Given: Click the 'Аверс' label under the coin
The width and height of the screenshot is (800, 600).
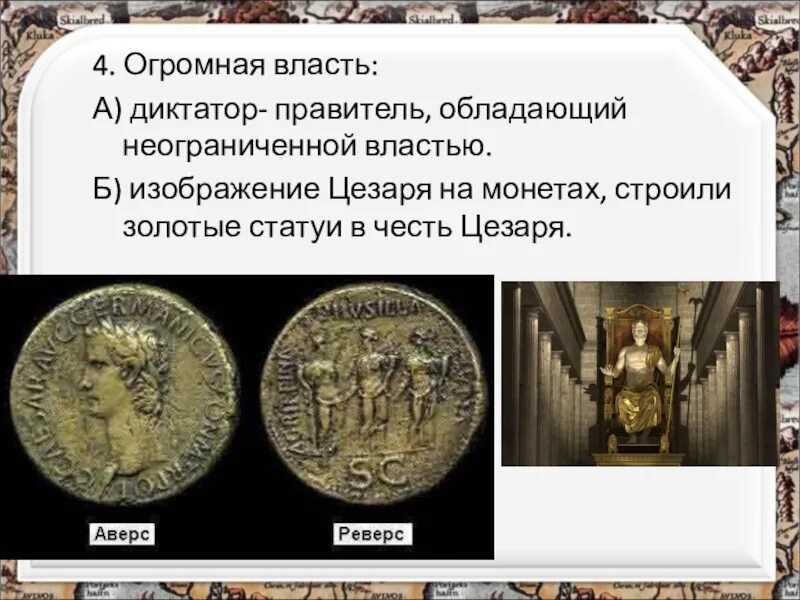Looking at the screenshot, I should (x=122, y=534).
